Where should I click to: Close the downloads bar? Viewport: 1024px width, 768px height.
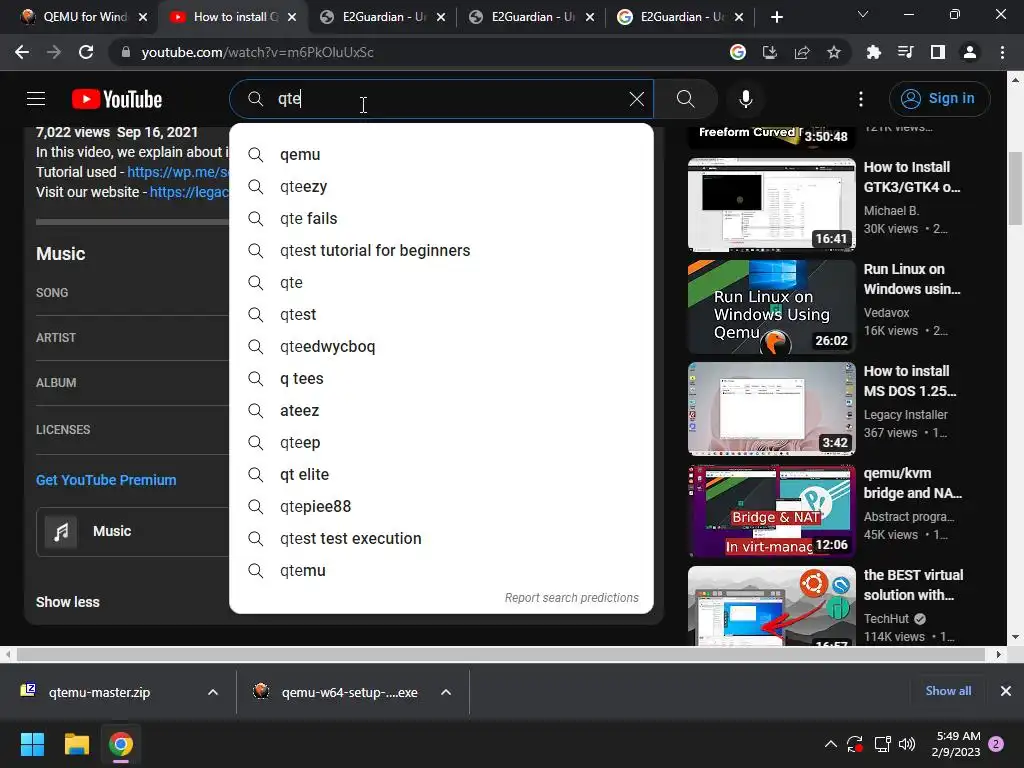point(1006,691)
